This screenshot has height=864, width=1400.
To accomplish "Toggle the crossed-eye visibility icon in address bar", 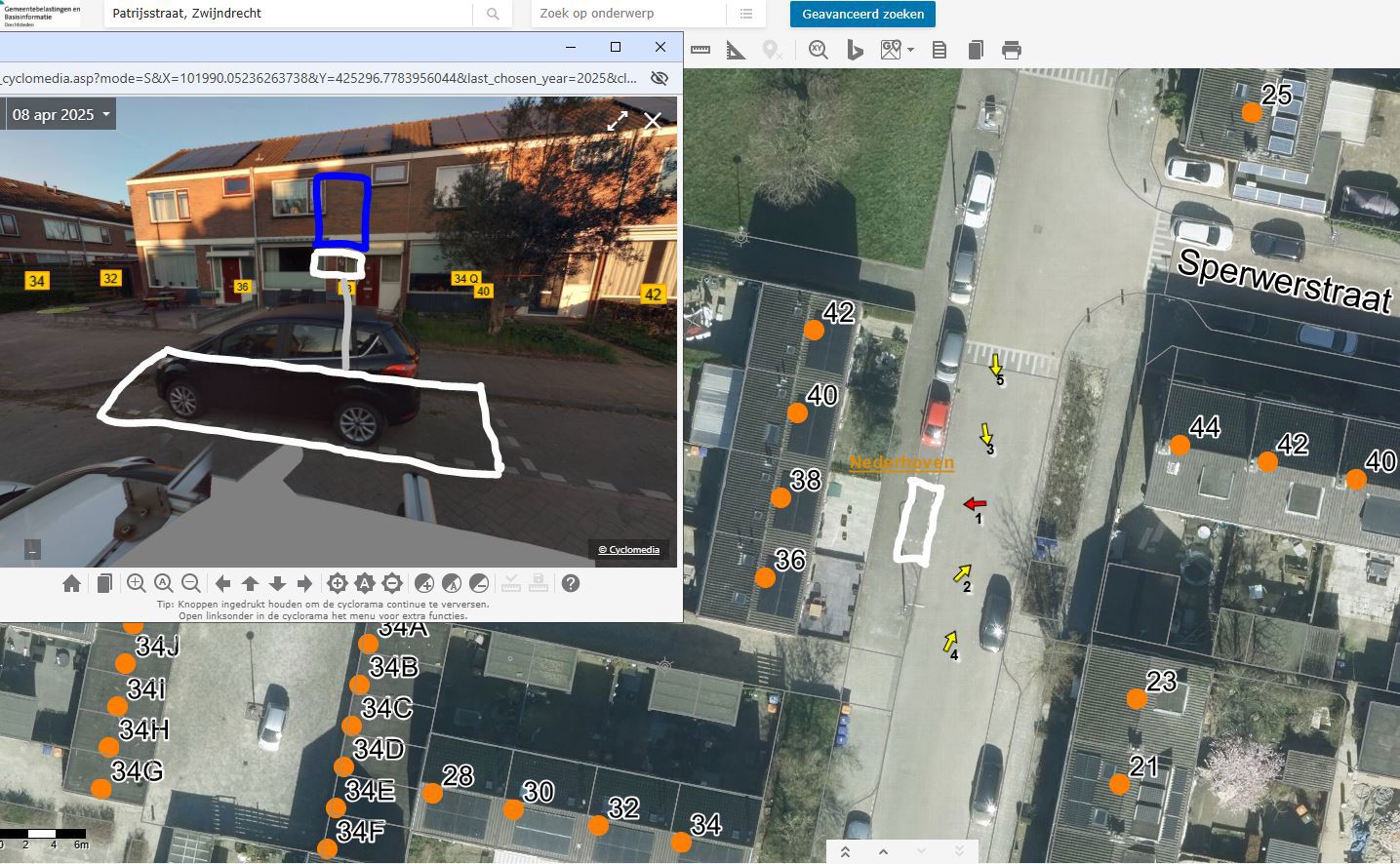I will 660,78.
